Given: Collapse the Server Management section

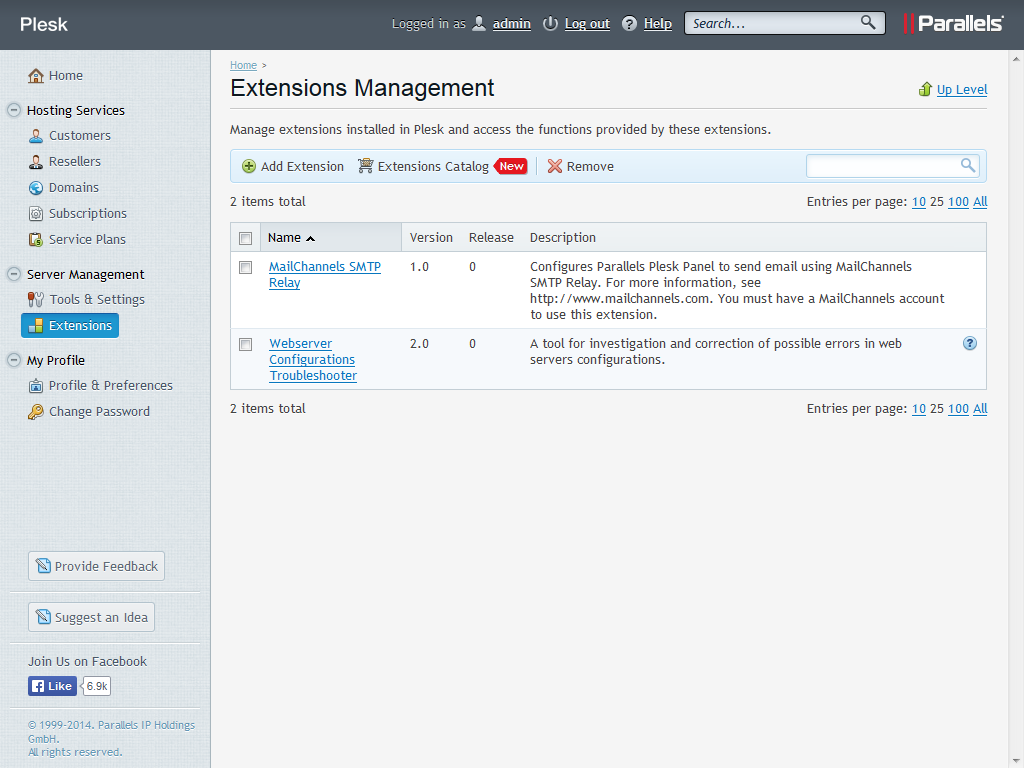Looking at the screenshot, I should click(14, 274).
